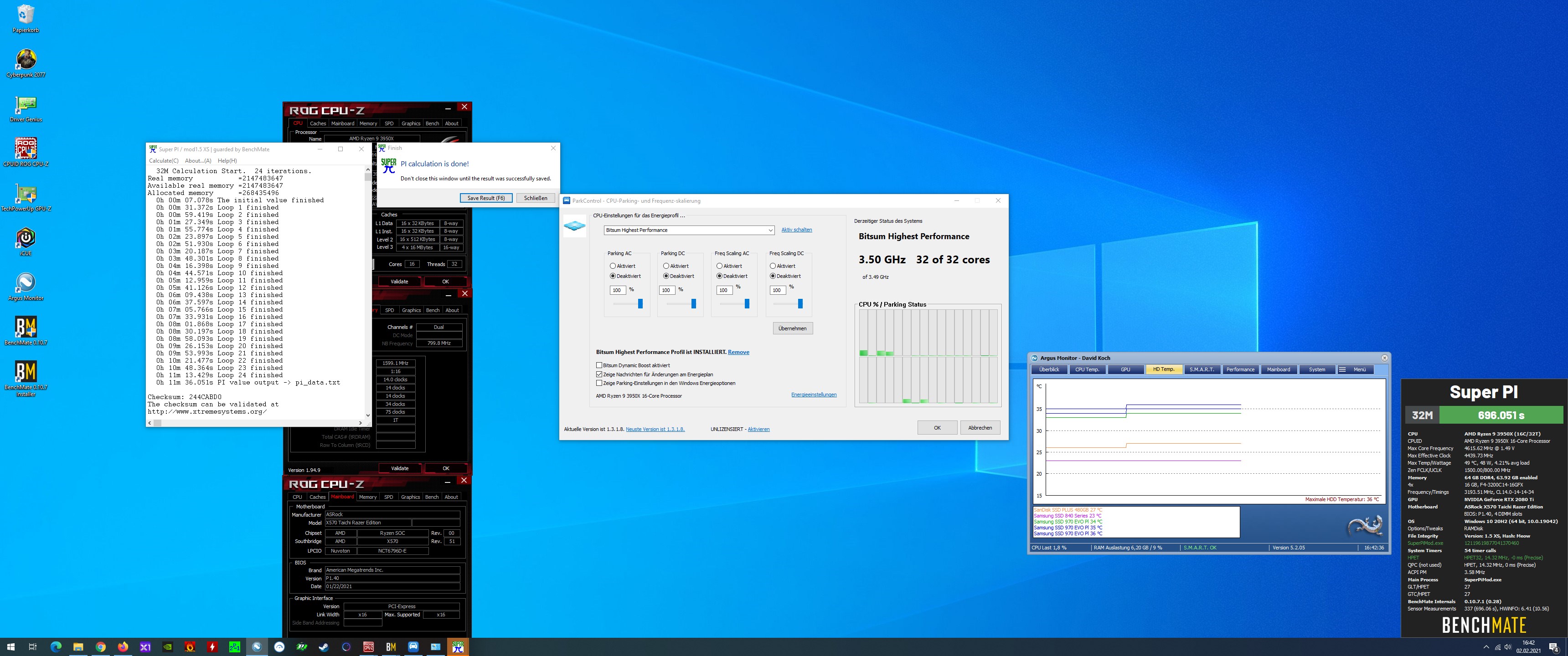The width and height of the screenshot is (1568, 656).
Task: Select the Driver Genius desktop icon
Action: [x=26, y=108]
